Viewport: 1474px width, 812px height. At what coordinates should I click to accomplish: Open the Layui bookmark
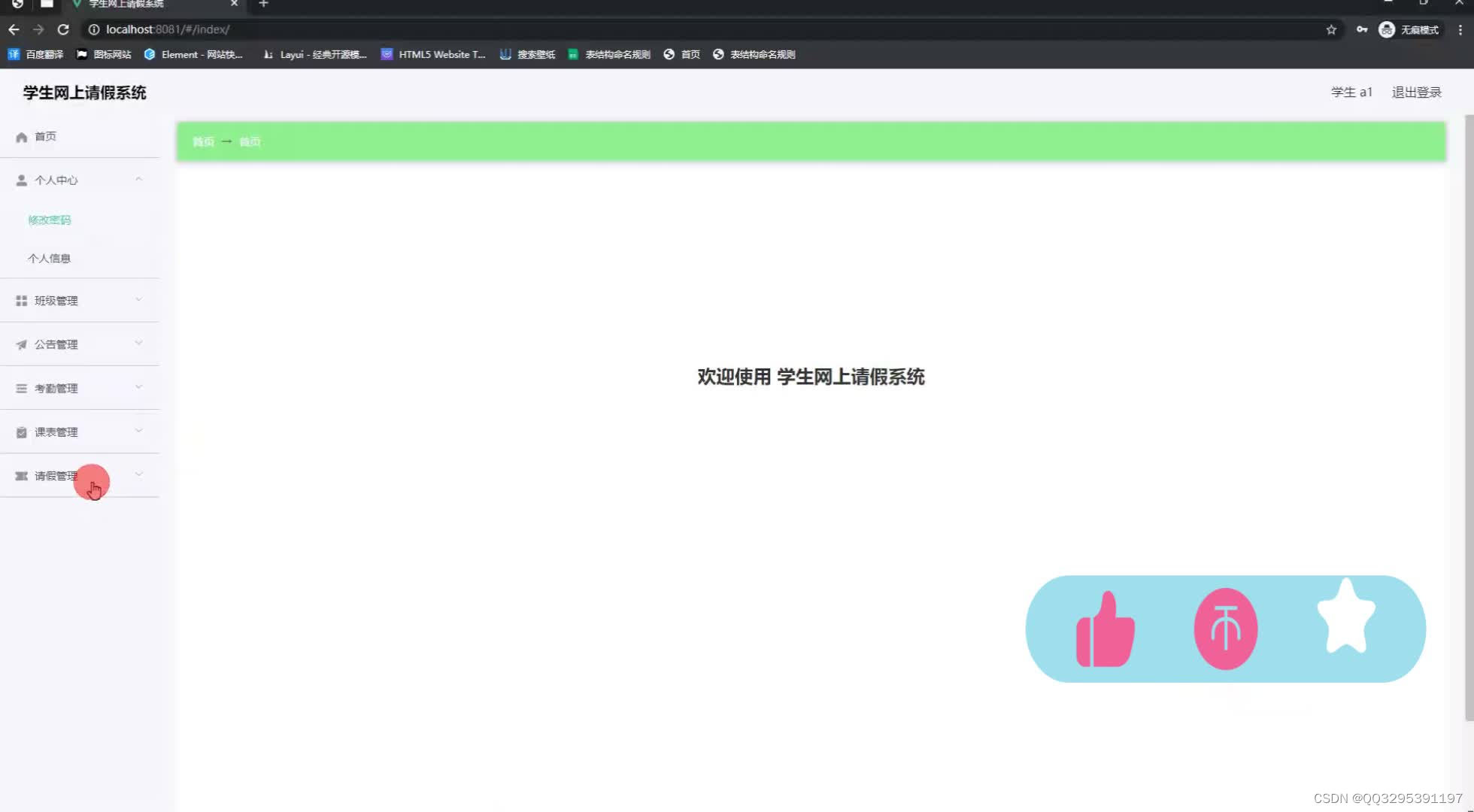pos(314,54)
